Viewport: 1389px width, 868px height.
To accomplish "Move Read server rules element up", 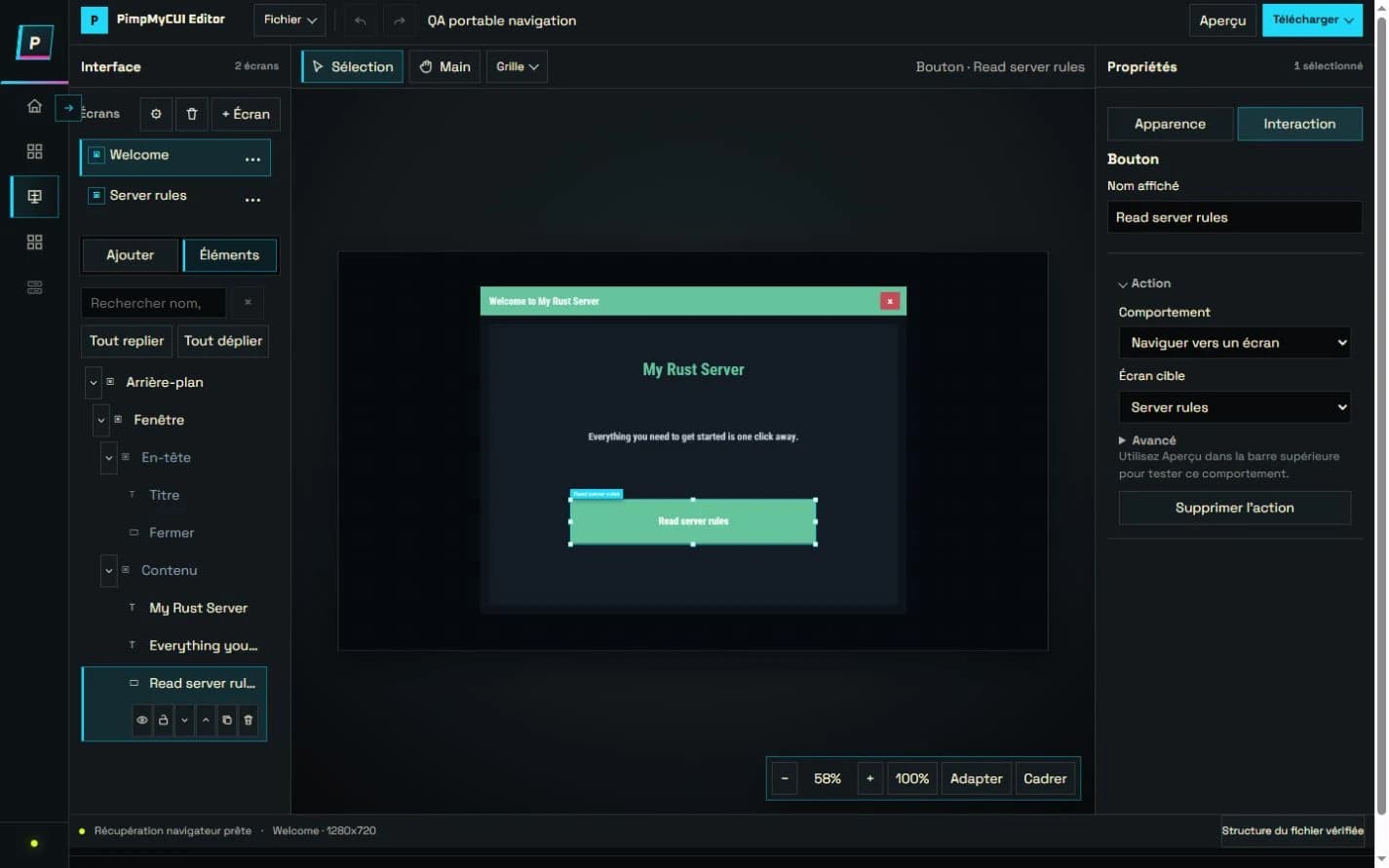I will click(206, 720).
